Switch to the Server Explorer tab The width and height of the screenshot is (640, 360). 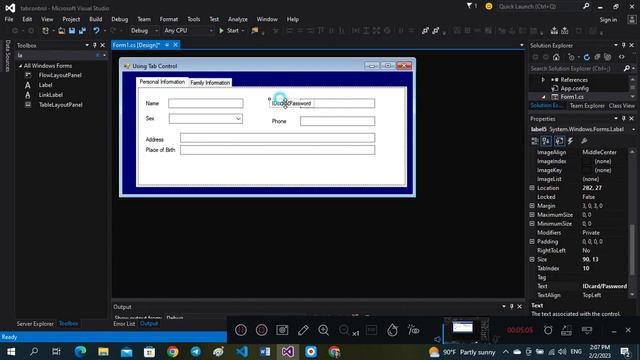point(35,324)
